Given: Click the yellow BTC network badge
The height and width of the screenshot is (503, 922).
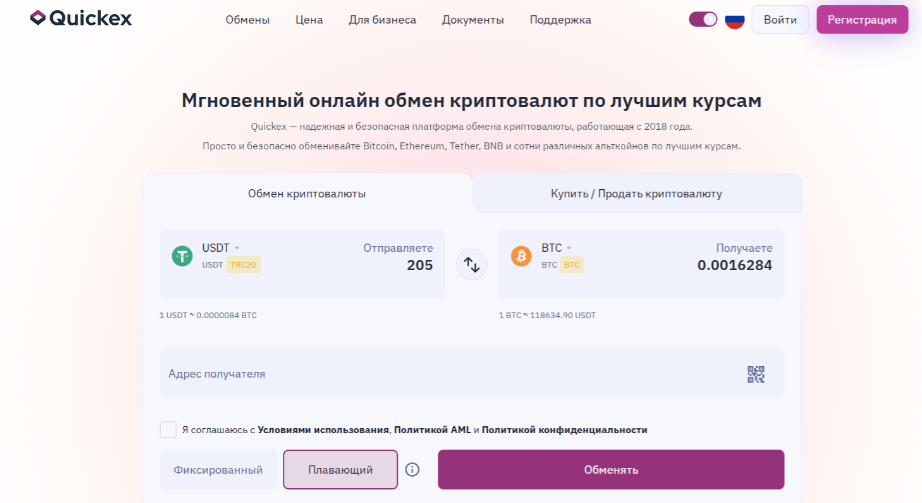Looking at the screenshot, I should [x=572, y=265].
